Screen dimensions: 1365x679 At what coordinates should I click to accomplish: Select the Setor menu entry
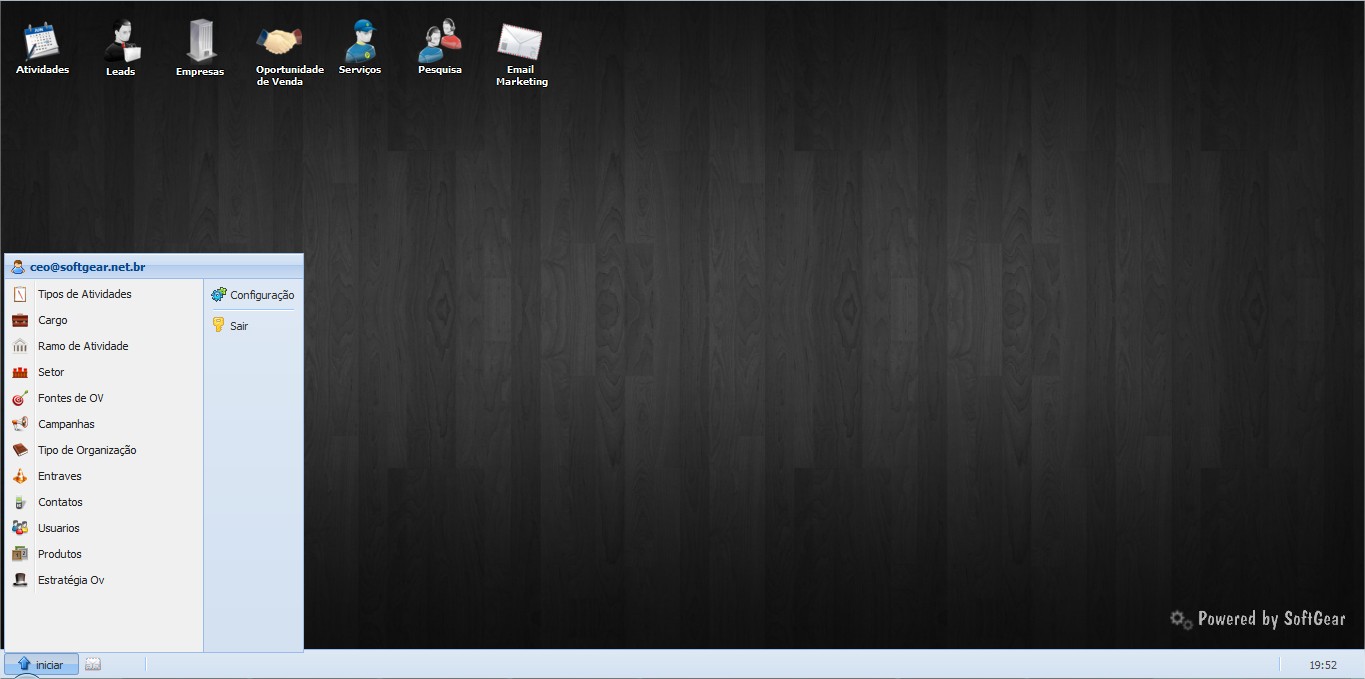click(104, 372)
